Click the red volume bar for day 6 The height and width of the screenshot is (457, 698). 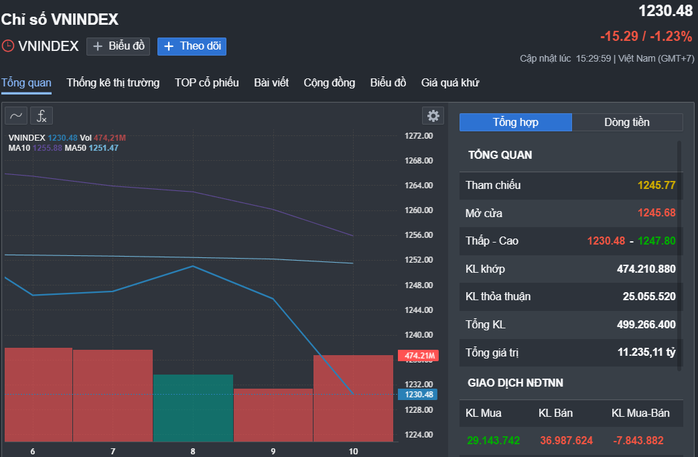pos(38,395)
